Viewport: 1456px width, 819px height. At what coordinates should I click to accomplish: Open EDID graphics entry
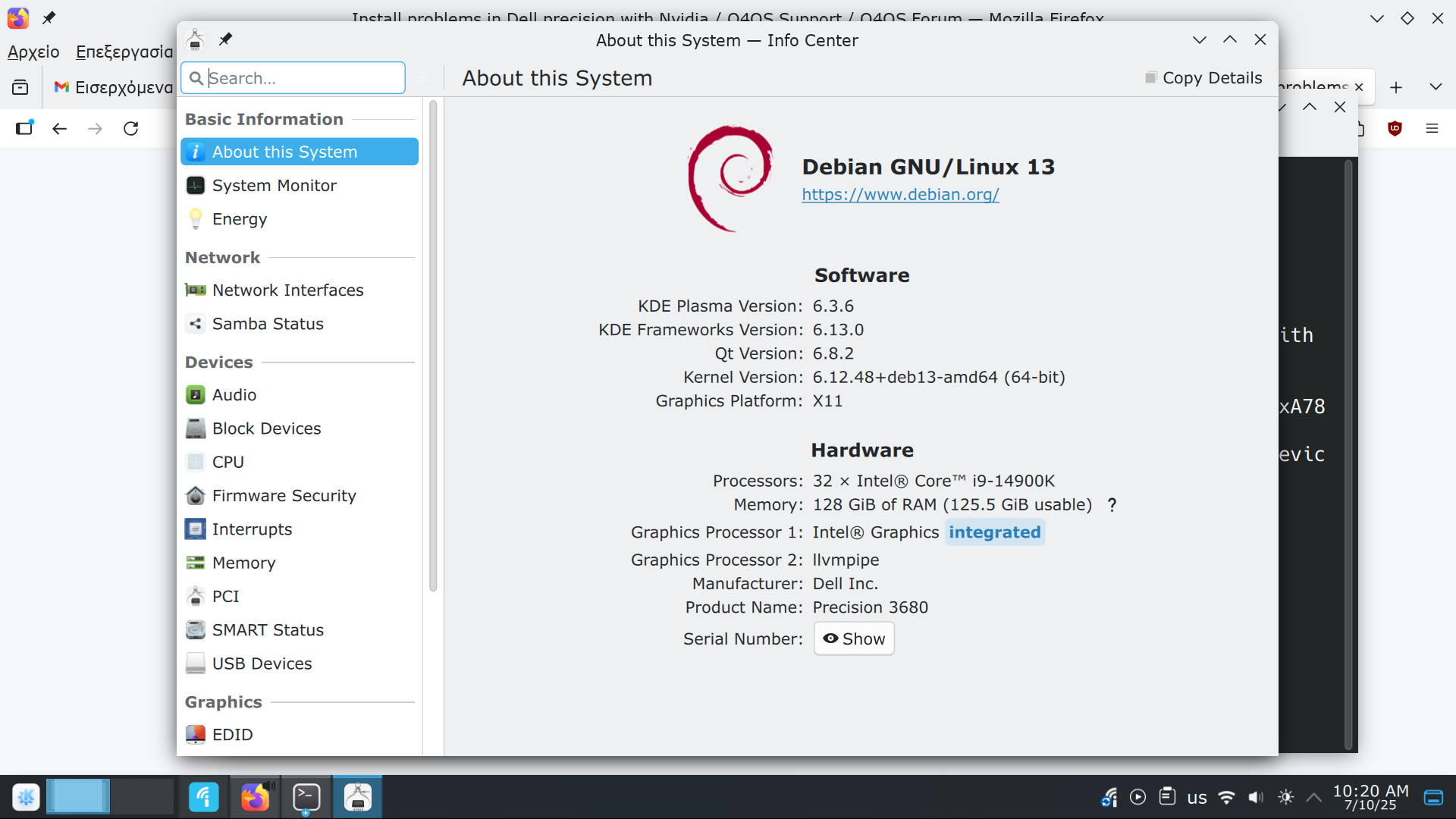tap(232, 735)
